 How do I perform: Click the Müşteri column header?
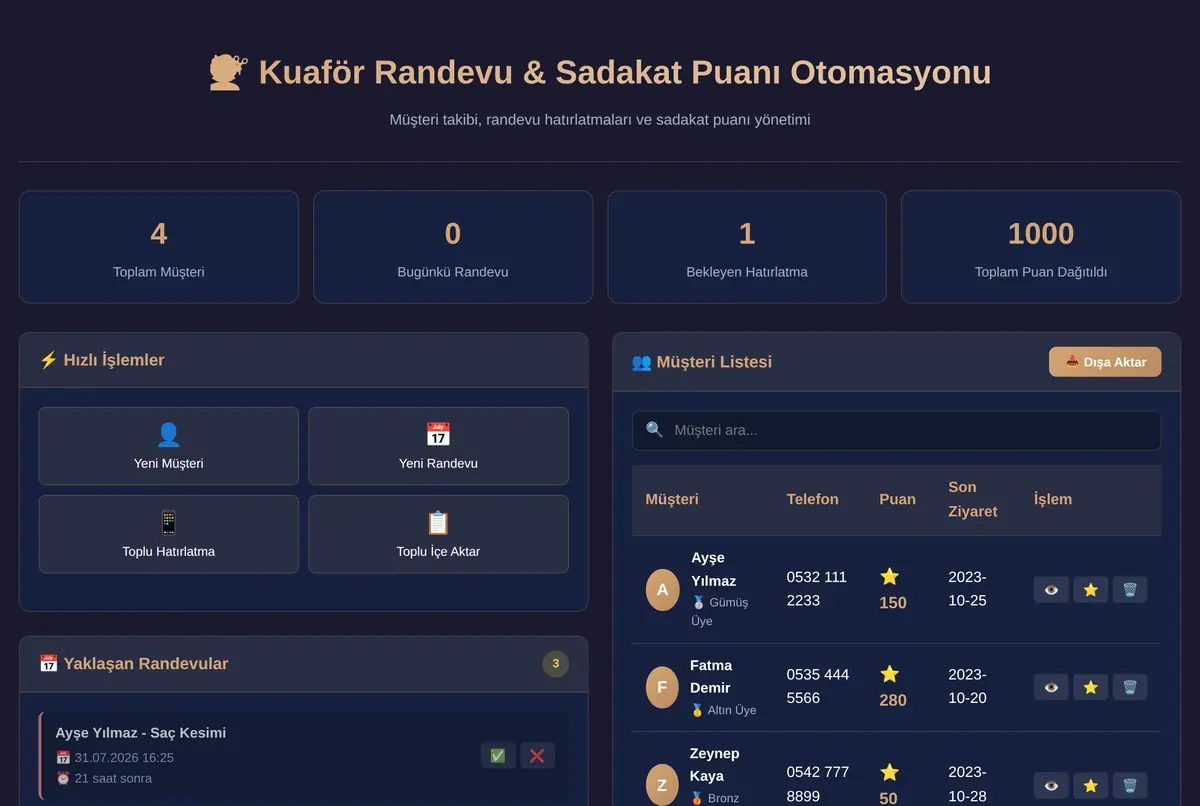point(672,499)
